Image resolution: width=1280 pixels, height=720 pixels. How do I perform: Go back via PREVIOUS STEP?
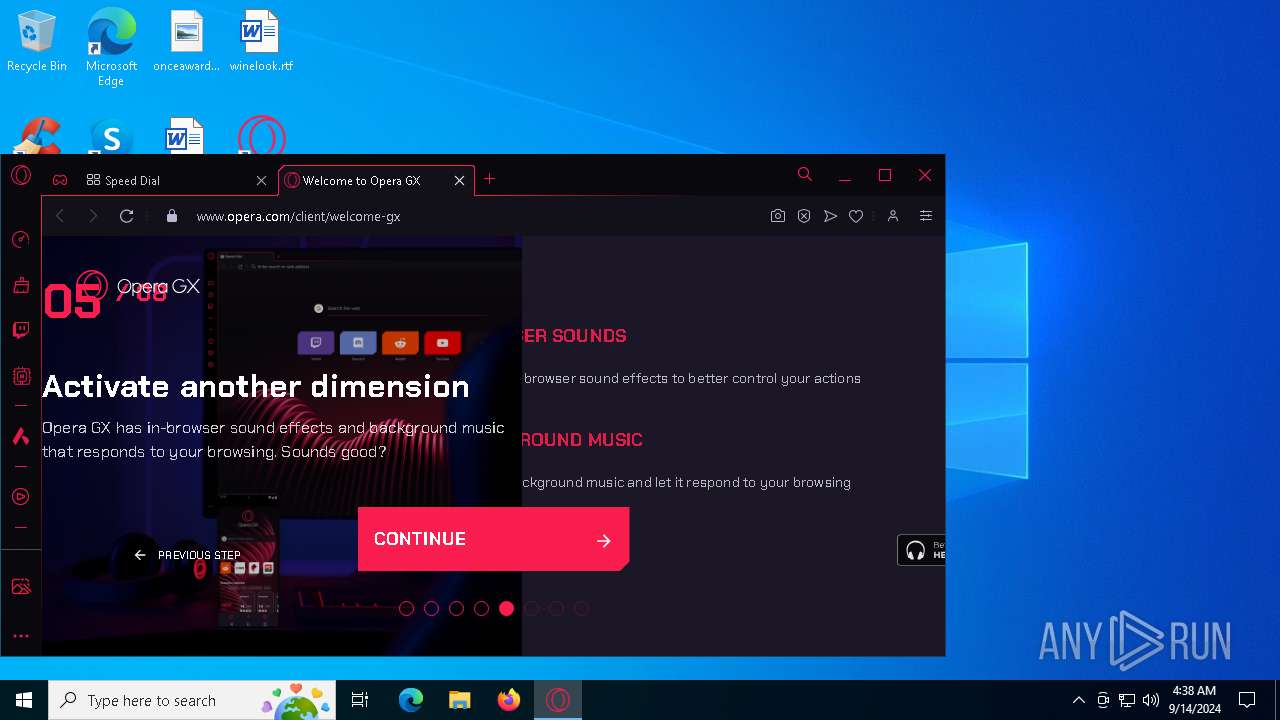click(x=188, y=555)
